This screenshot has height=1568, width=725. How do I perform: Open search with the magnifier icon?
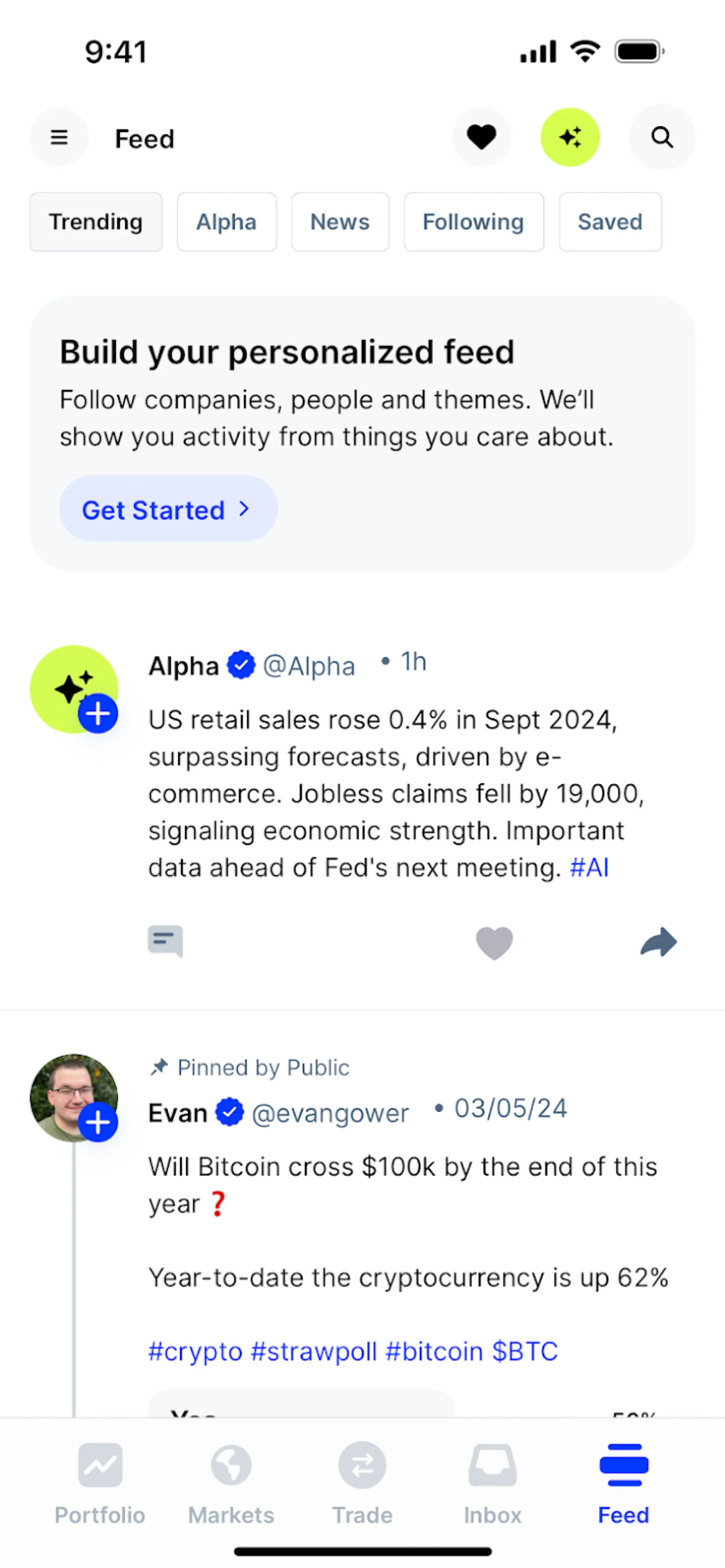pos(662,137)
